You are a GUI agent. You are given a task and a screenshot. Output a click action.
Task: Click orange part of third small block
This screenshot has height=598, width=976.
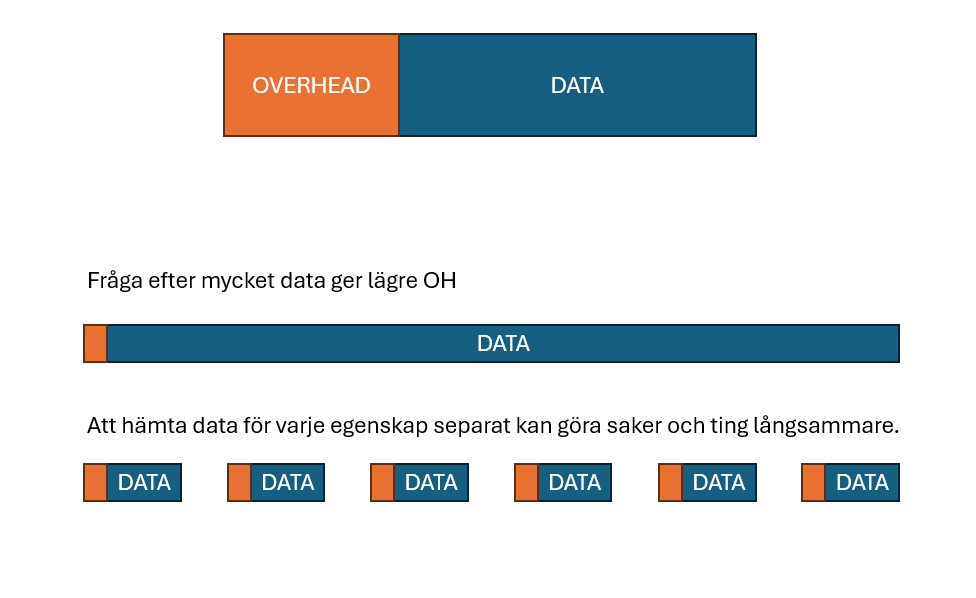382,482
